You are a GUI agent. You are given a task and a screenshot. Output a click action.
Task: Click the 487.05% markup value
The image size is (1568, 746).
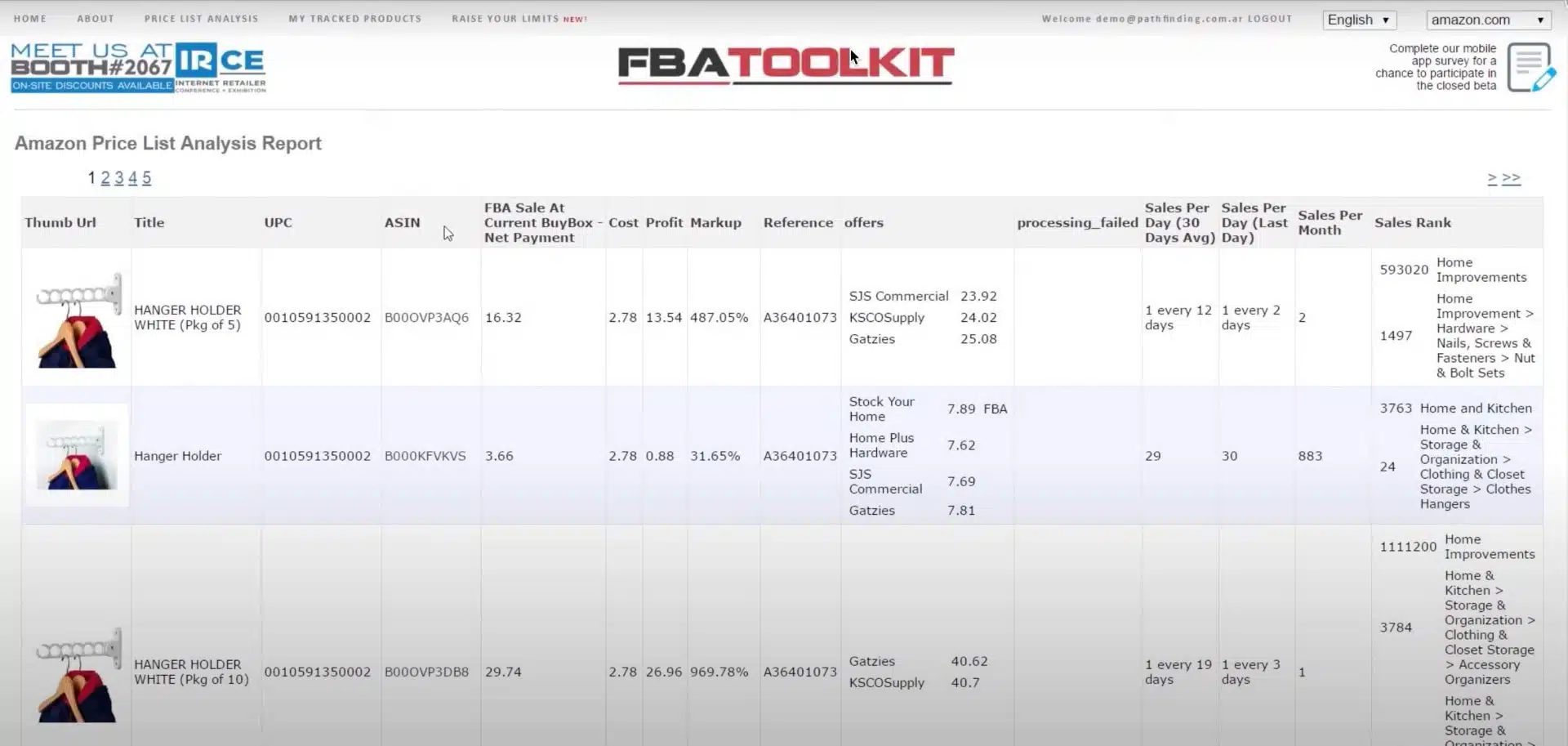[x=719, y=317]
